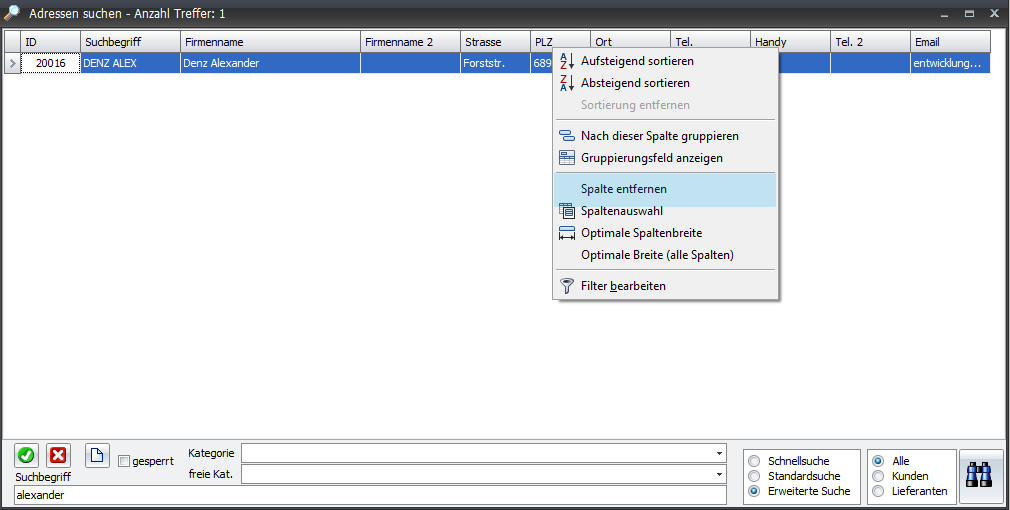Click the Suchbegriff text field containing alexander

pos(370,495)
